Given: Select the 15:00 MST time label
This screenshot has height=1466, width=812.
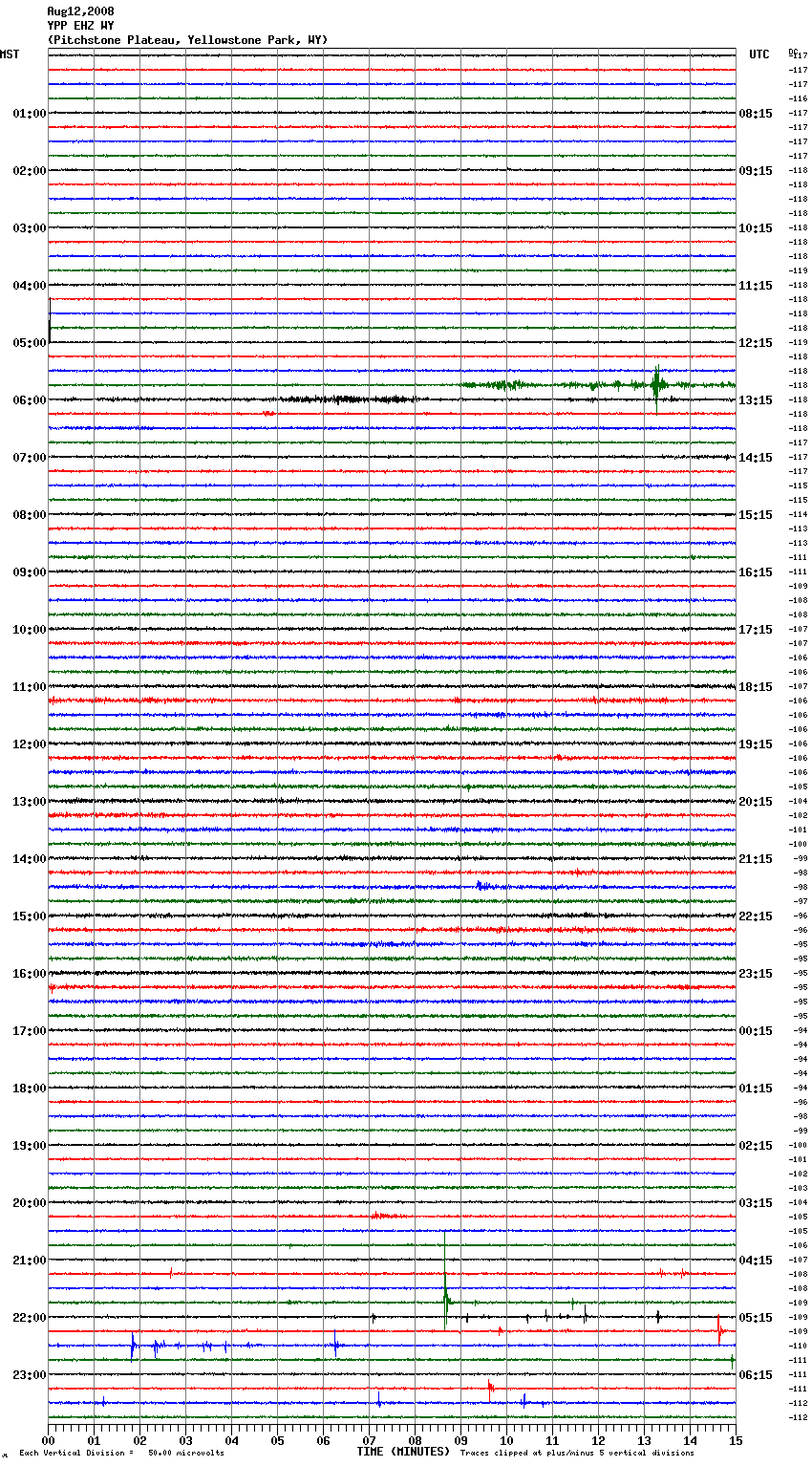Looking at the screenshot, I should pos(30,916).
